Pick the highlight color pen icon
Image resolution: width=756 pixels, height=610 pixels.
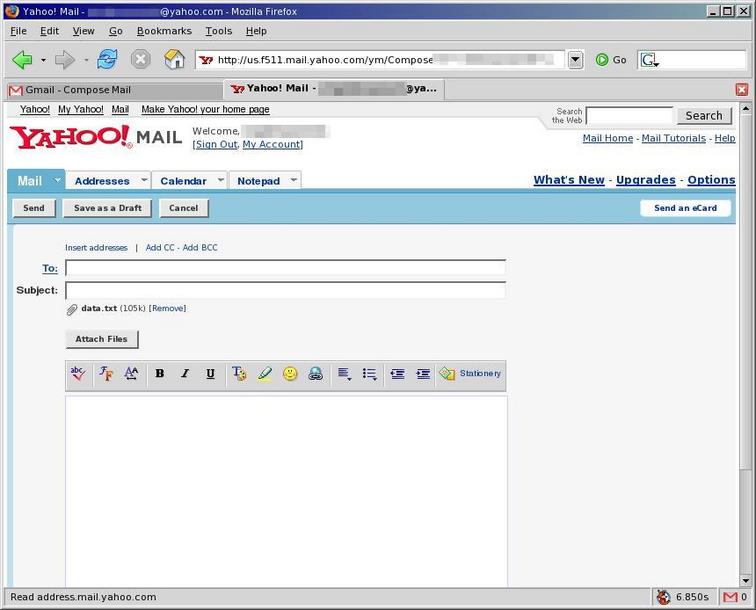tap(264, 374)
